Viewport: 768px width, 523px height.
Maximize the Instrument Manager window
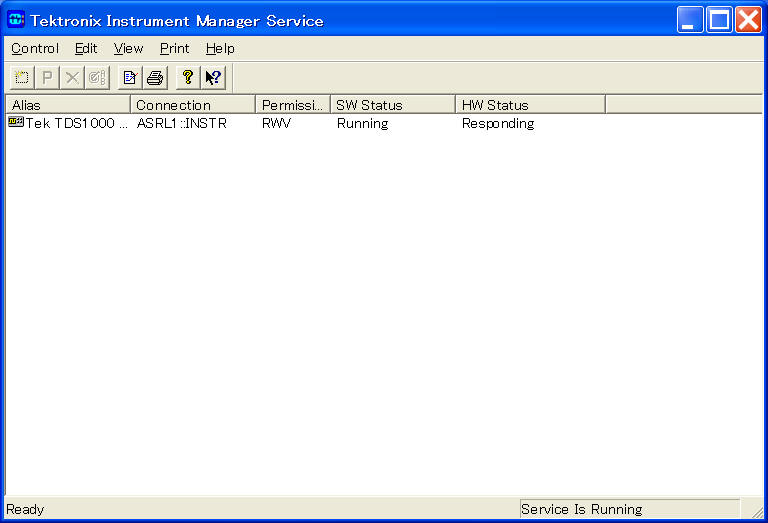719,20
